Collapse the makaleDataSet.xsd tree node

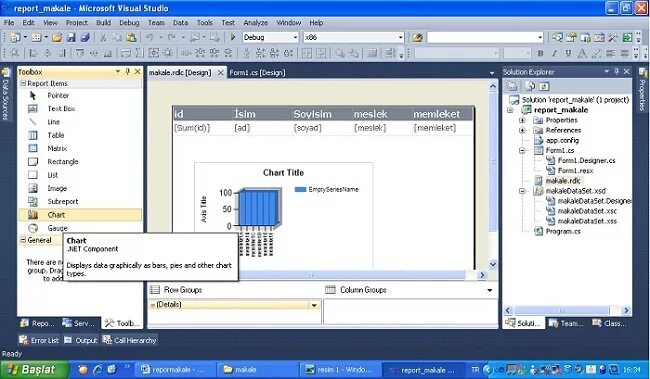[x=522, y=191]
